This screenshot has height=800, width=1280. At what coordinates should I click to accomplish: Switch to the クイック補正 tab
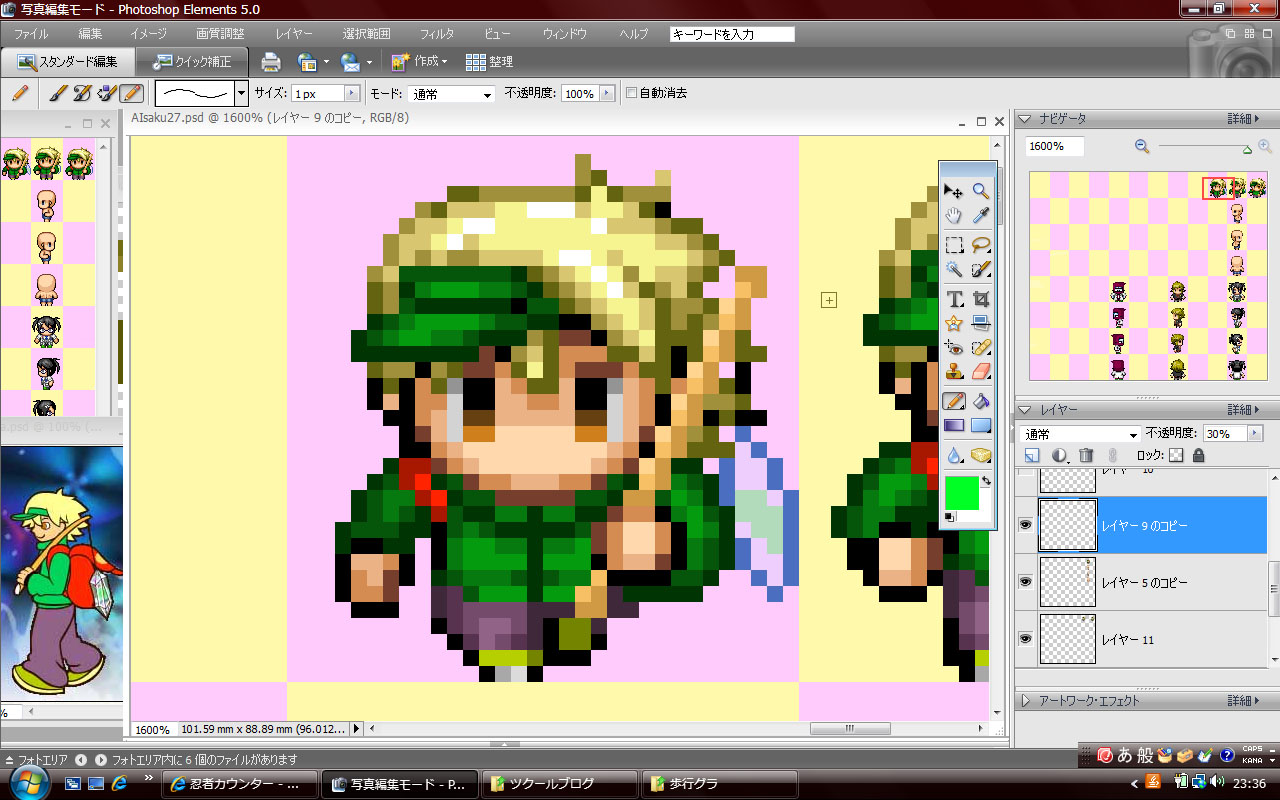192,62
